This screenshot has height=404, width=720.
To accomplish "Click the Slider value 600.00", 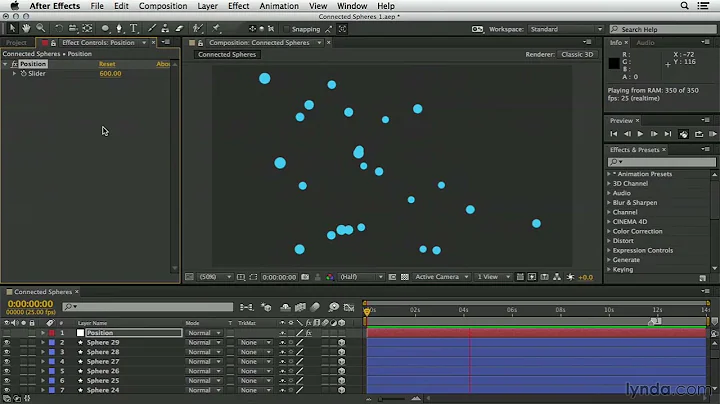I will (x=110, y=73).
